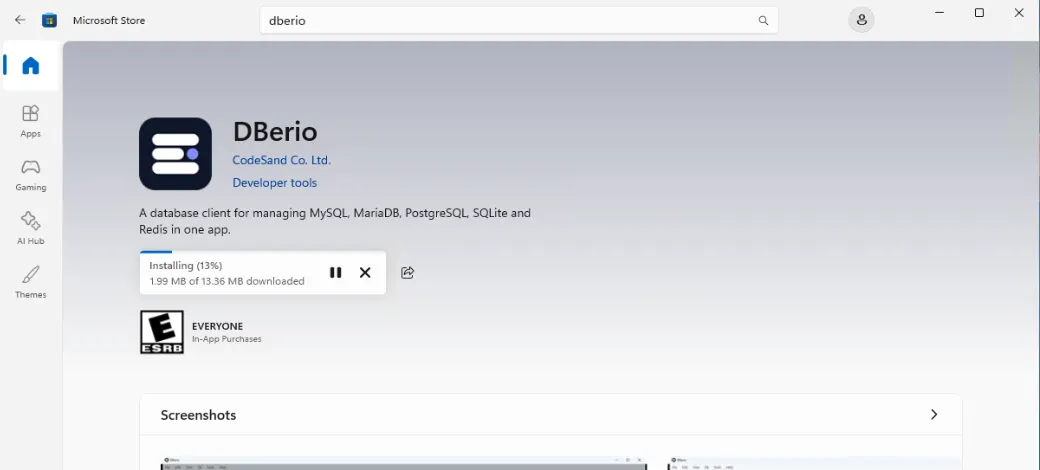1040x470 pixels.
Task: Cancel the DBerio installation
Action: pos(365,272)
